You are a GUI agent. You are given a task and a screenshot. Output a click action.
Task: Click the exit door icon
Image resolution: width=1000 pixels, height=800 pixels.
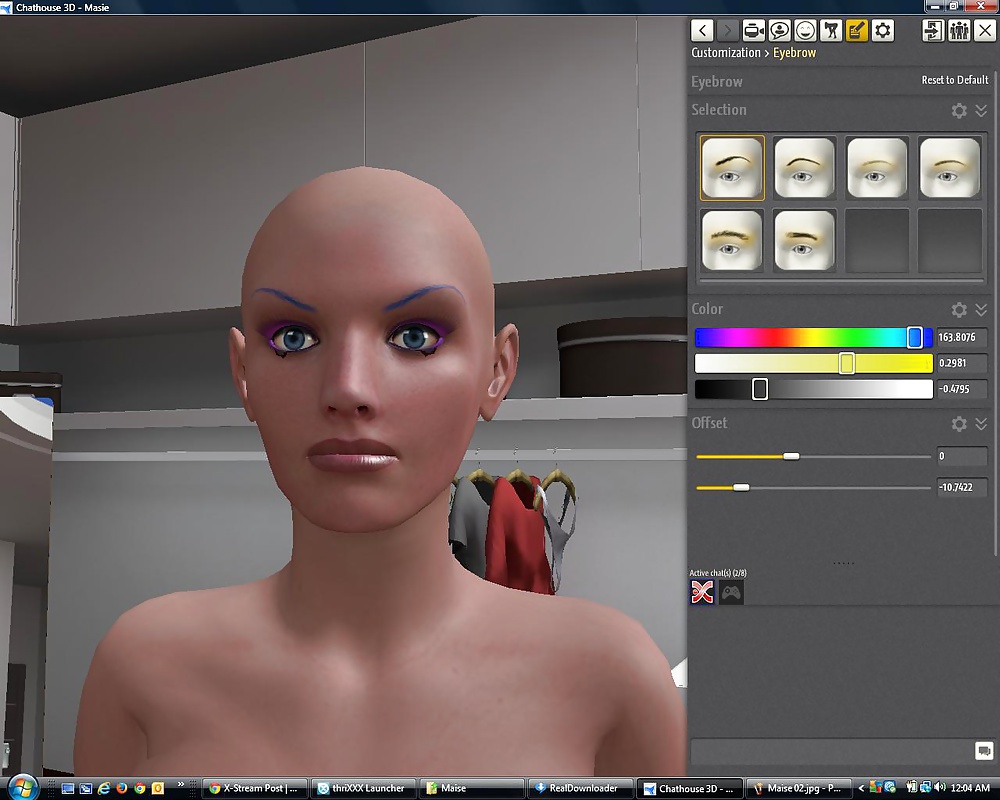933,31
